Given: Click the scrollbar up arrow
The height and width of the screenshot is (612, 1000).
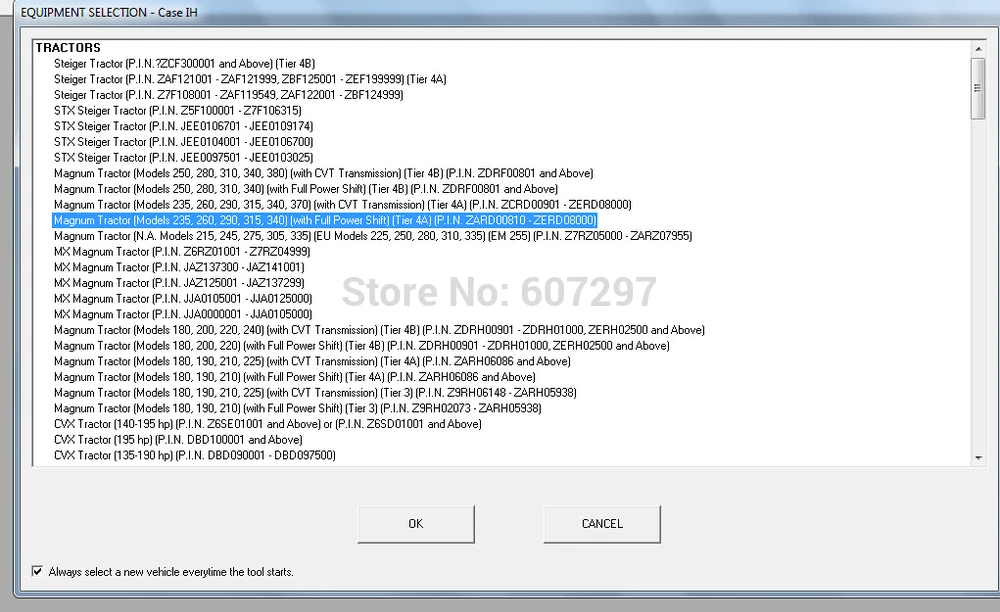Looking at the screenshot, I should [978, 49].
